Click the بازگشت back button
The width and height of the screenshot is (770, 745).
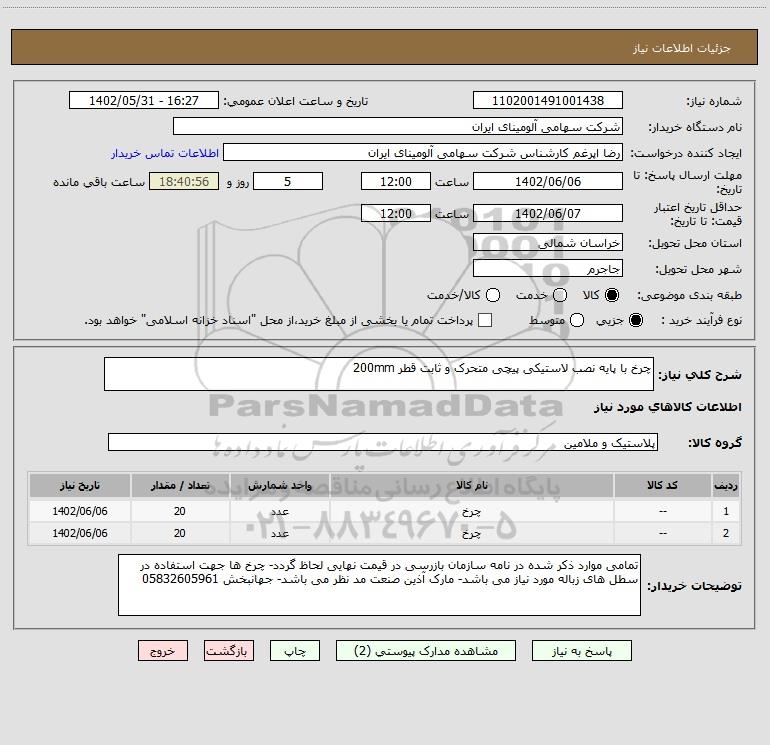pos(229,651)
